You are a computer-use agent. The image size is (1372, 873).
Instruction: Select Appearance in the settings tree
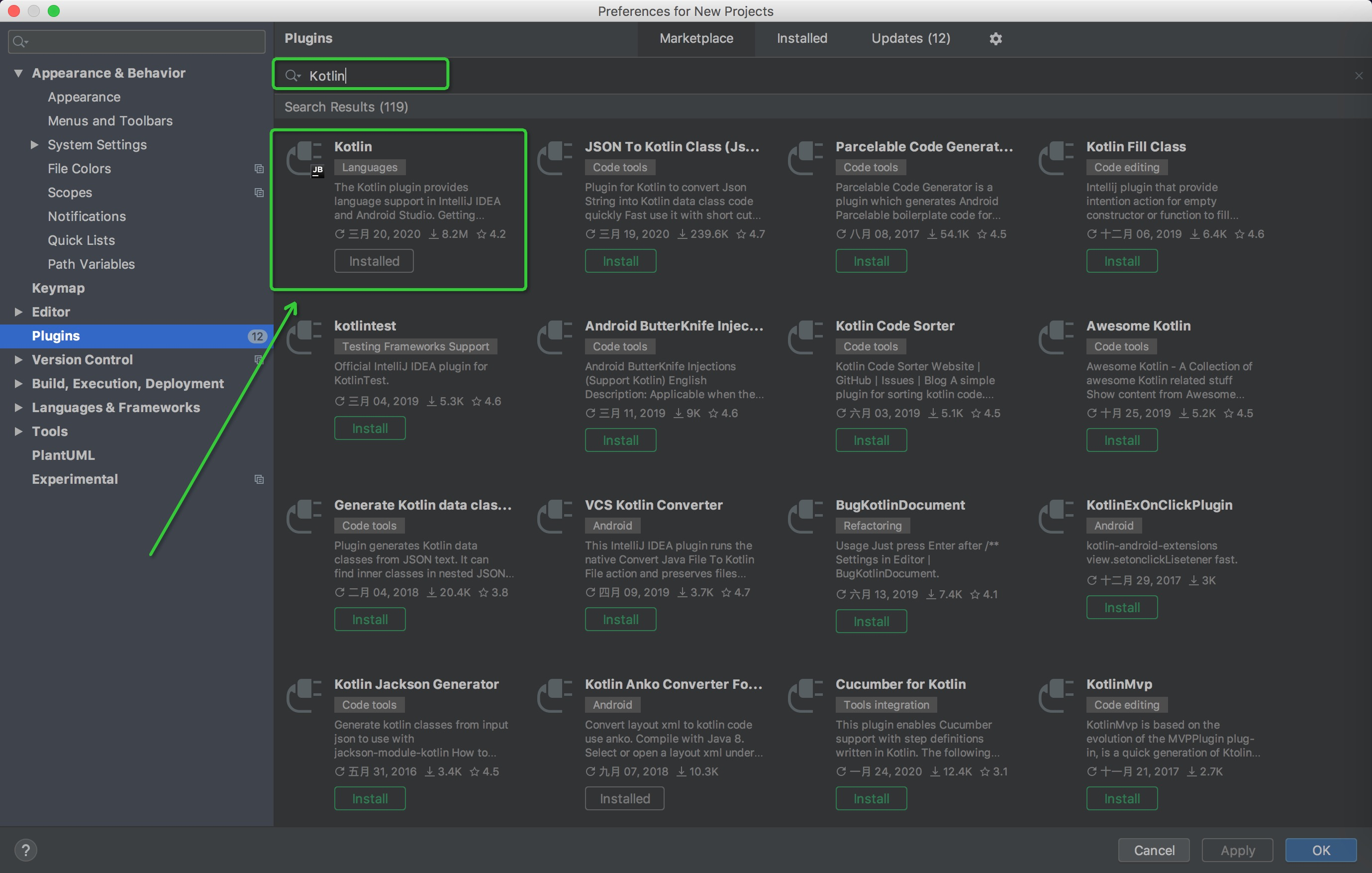coord(84,97)
